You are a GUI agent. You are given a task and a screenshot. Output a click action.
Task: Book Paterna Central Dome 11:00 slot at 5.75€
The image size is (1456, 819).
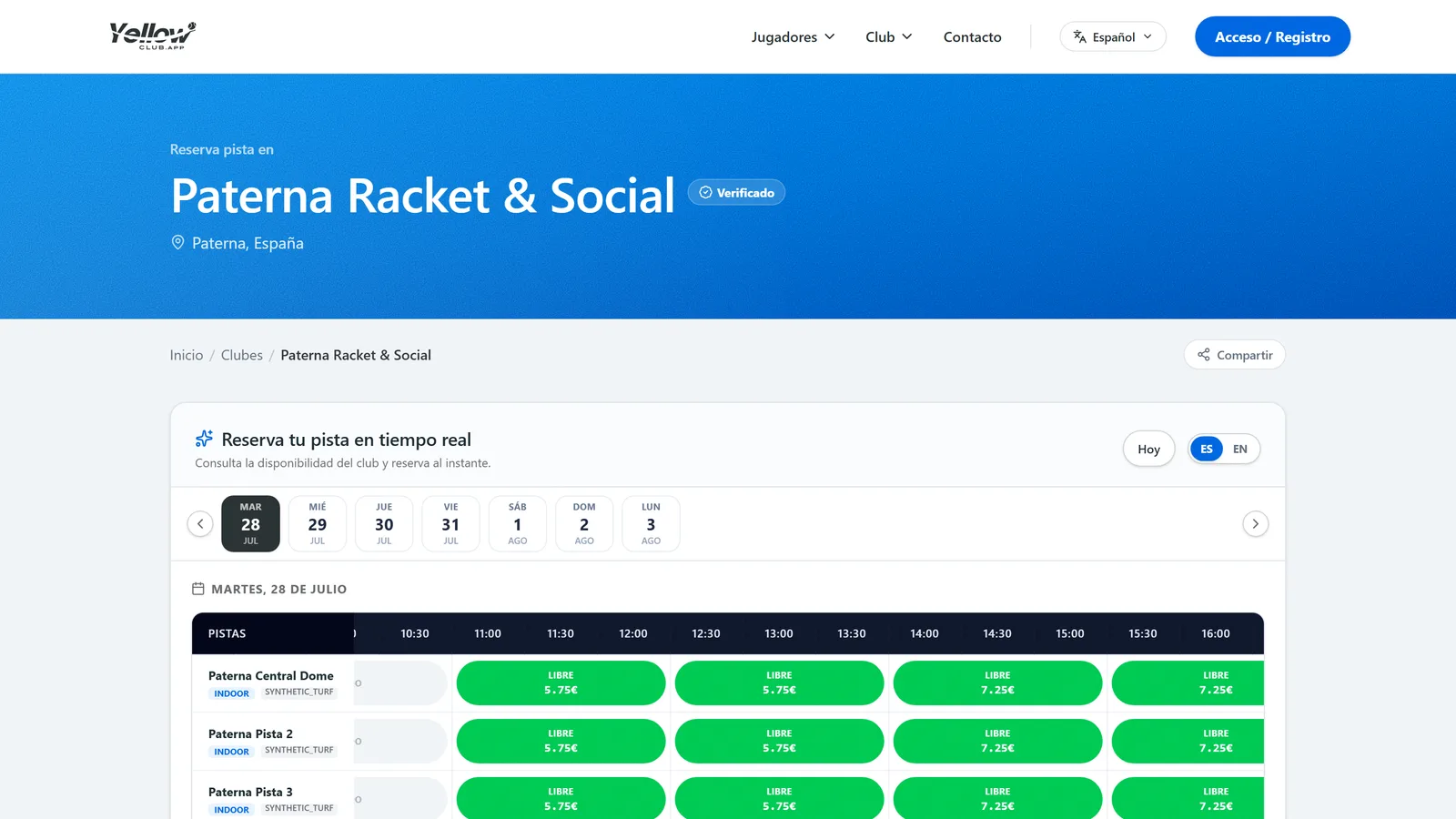coord(561,682)
